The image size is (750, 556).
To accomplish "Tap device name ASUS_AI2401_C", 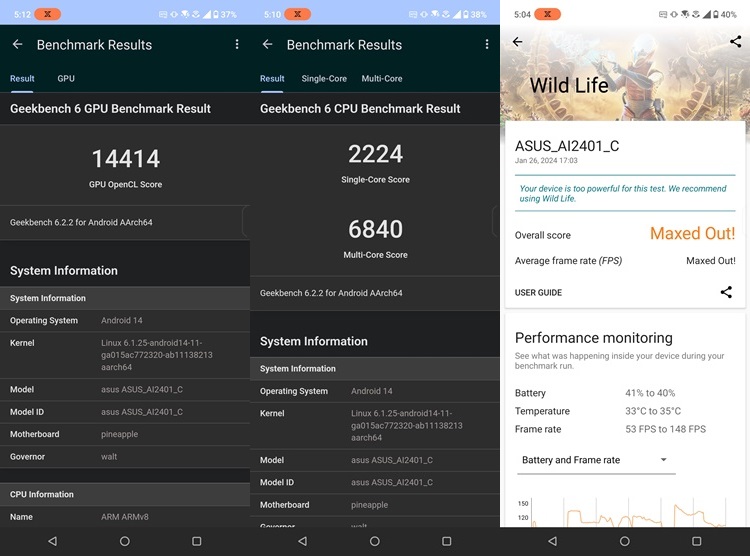I will [x=567, y=146].
